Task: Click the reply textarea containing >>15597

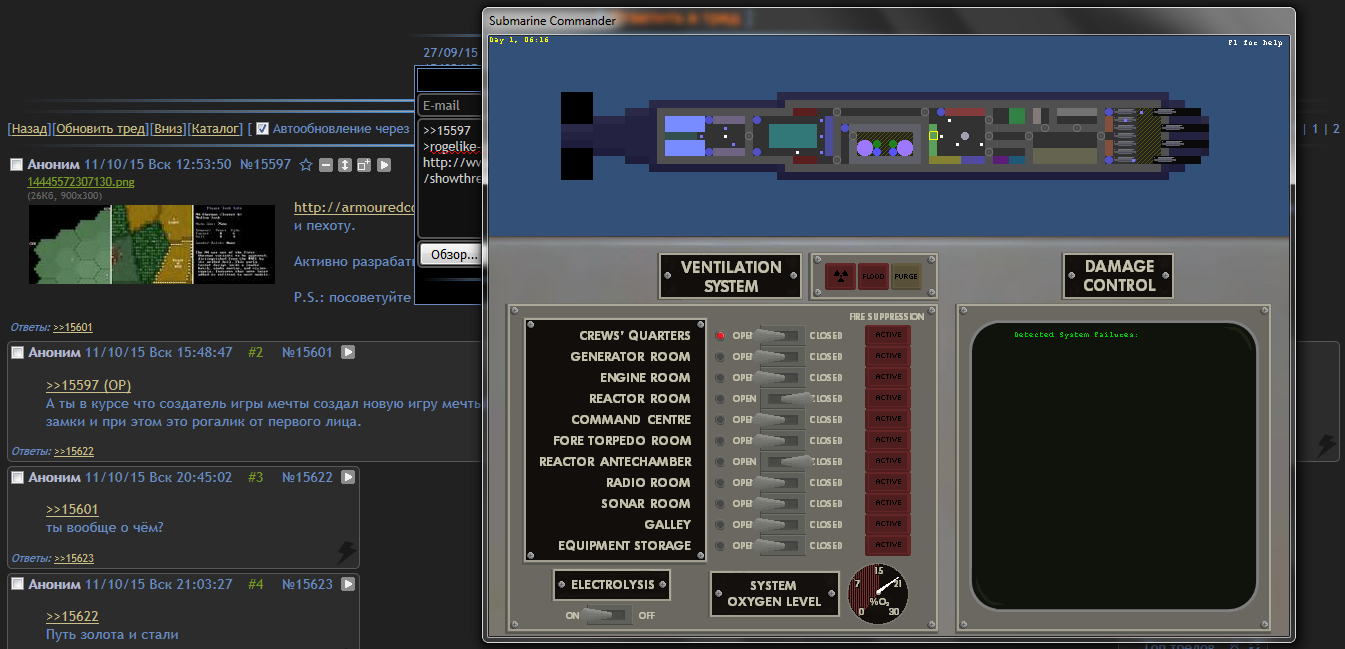Action: click(x=450, y=178)
